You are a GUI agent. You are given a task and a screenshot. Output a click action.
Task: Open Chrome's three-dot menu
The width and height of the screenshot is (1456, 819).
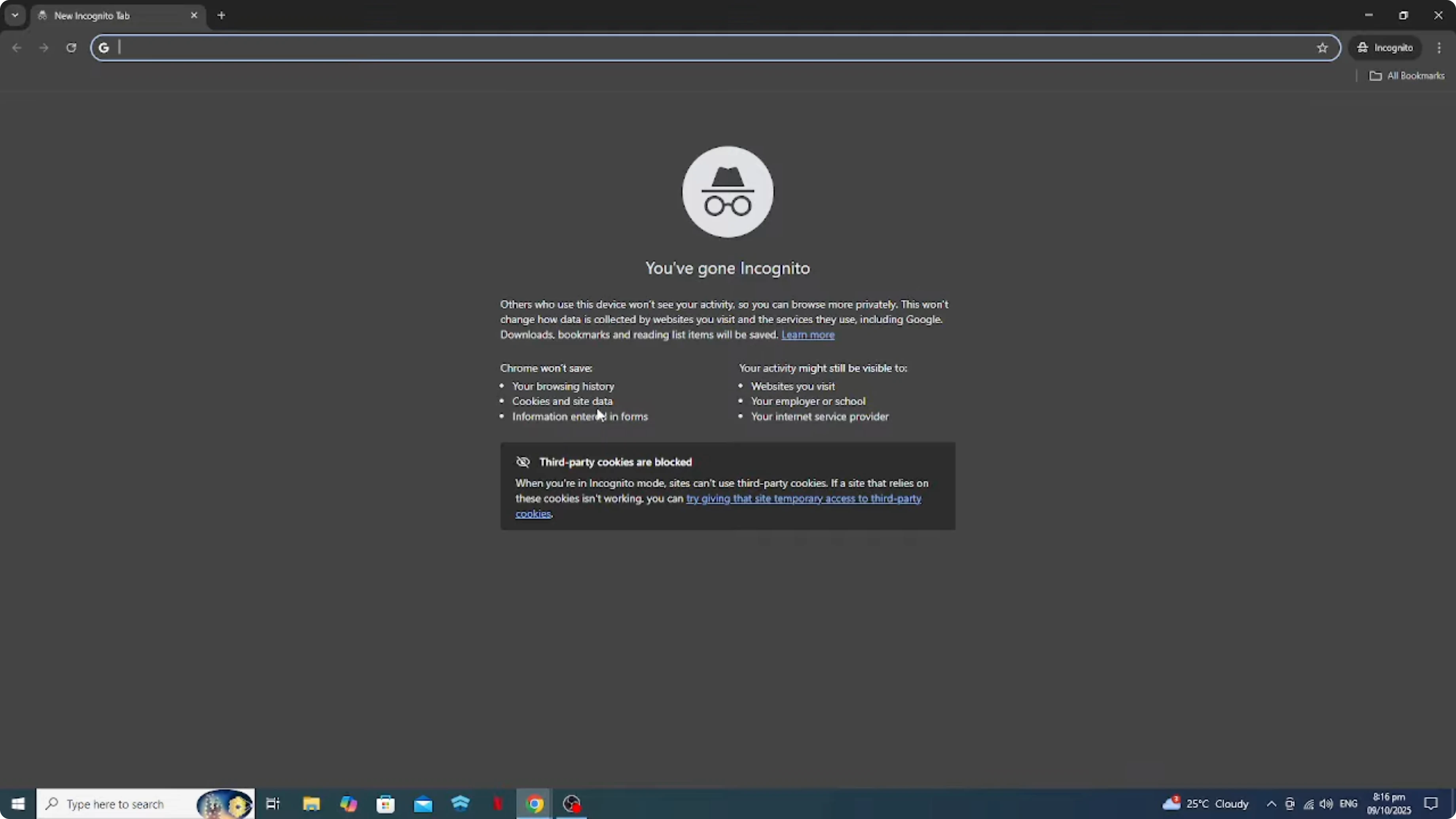(x=1439, y=47)
